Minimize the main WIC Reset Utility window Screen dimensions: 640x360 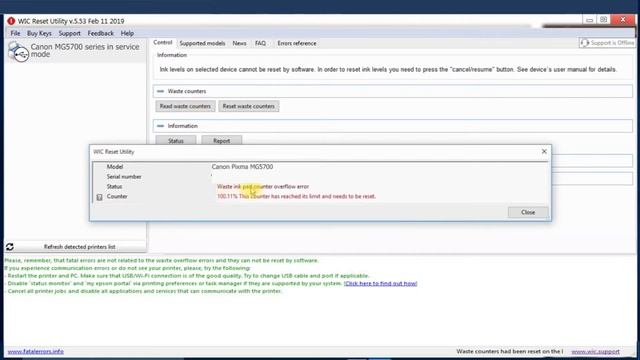coord(589,20)
